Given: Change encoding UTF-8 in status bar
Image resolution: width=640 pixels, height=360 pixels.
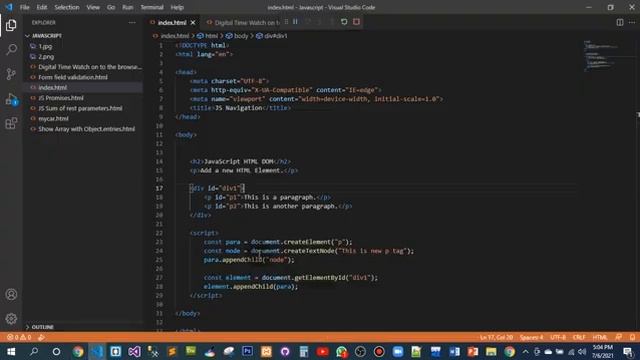Looking at the screenshot, I should coord(558,337).
